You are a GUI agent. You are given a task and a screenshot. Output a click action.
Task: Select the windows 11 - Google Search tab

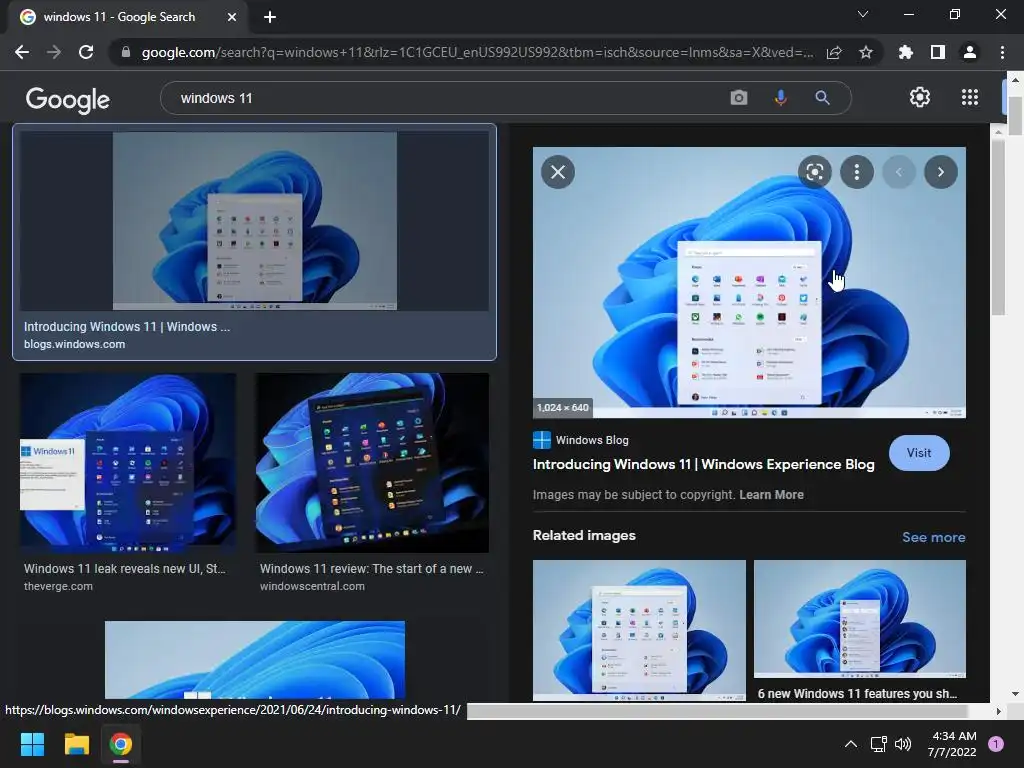point(127,17)
